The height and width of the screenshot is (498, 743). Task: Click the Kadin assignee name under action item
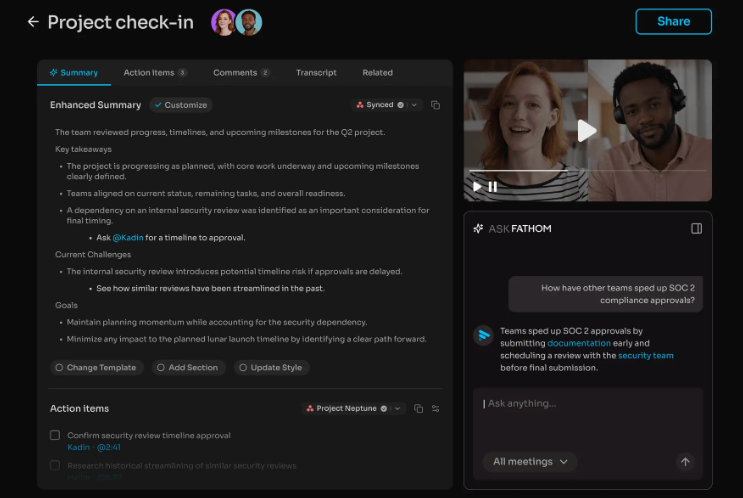(x=78, y=447)
